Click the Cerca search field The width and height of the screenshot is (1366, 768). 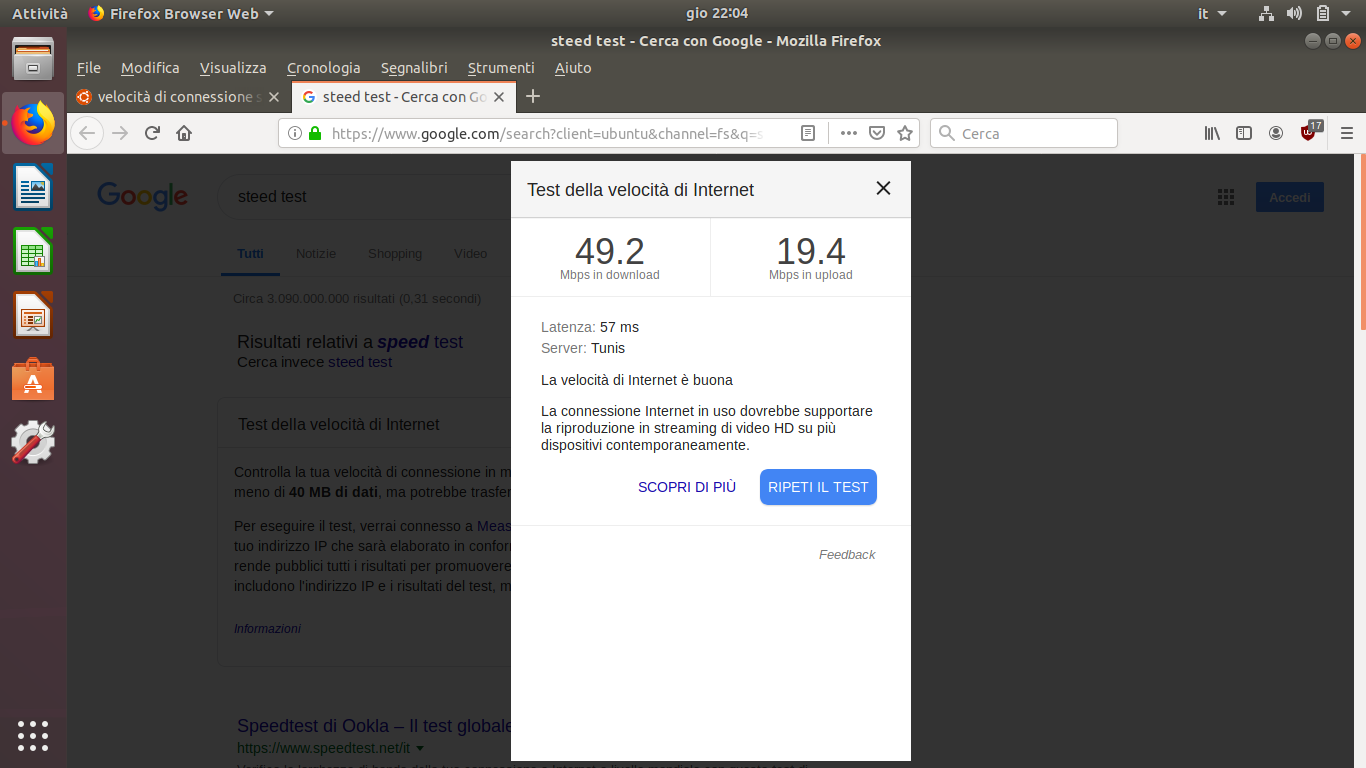click(x=1024, y=133)
